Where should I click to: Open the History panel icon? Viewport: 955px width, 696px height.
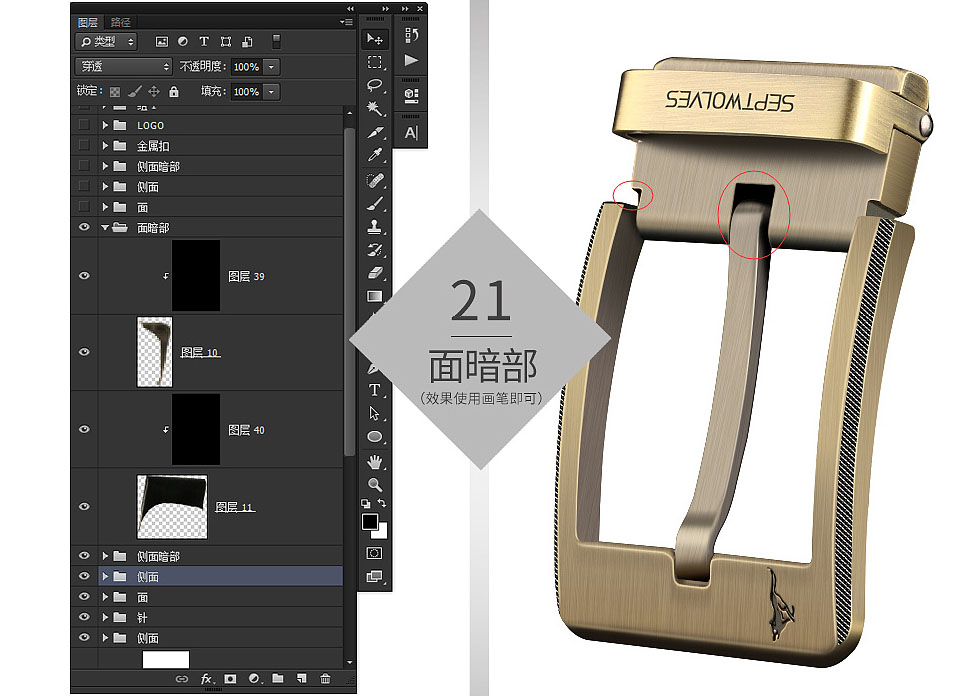[x=411, y=36]
